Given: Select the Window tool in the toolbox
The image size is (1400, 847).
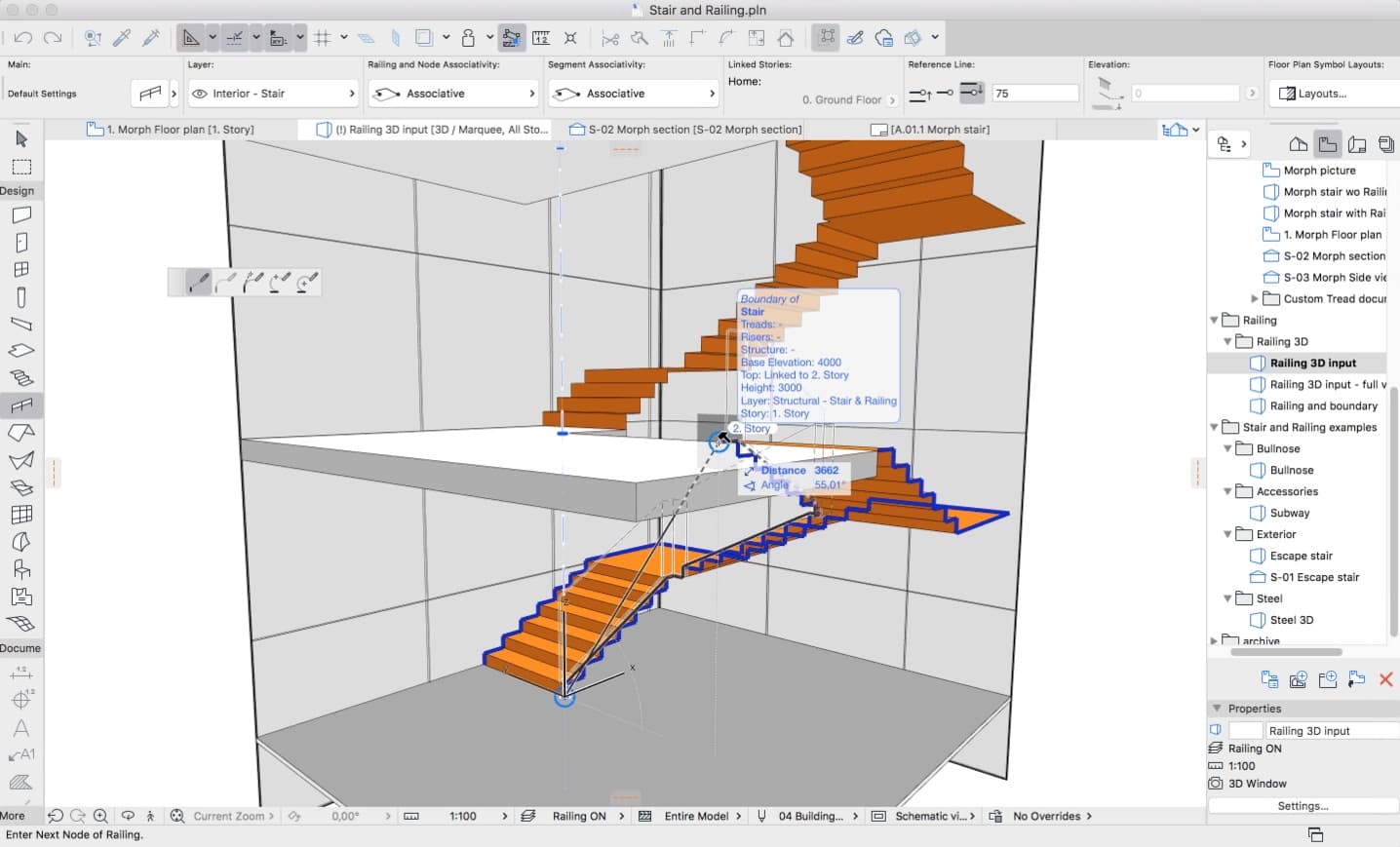Looking at the screenshot, I should point(21,269).
